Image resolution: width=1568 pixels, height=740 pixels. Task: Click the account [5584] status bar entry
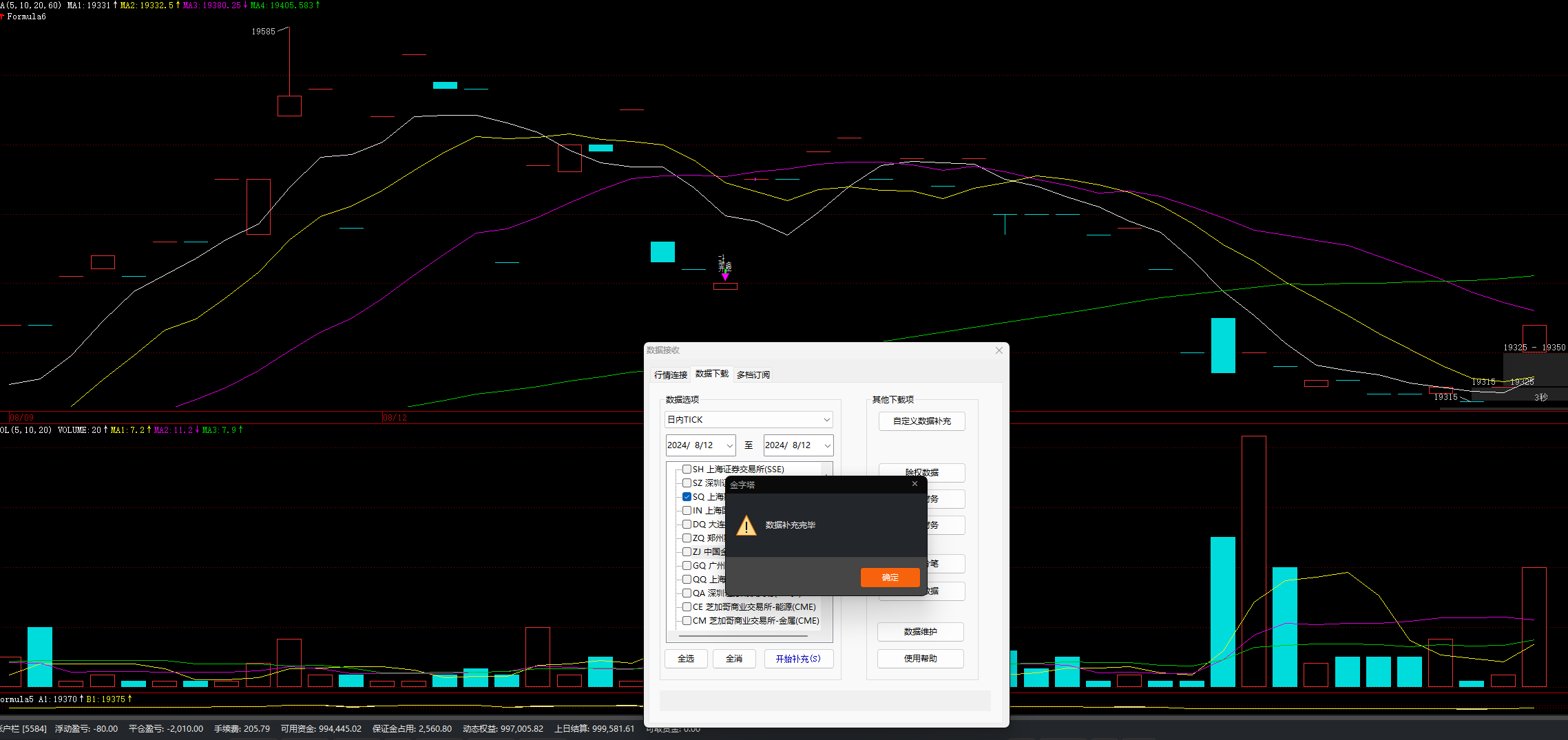pos(25,729)
